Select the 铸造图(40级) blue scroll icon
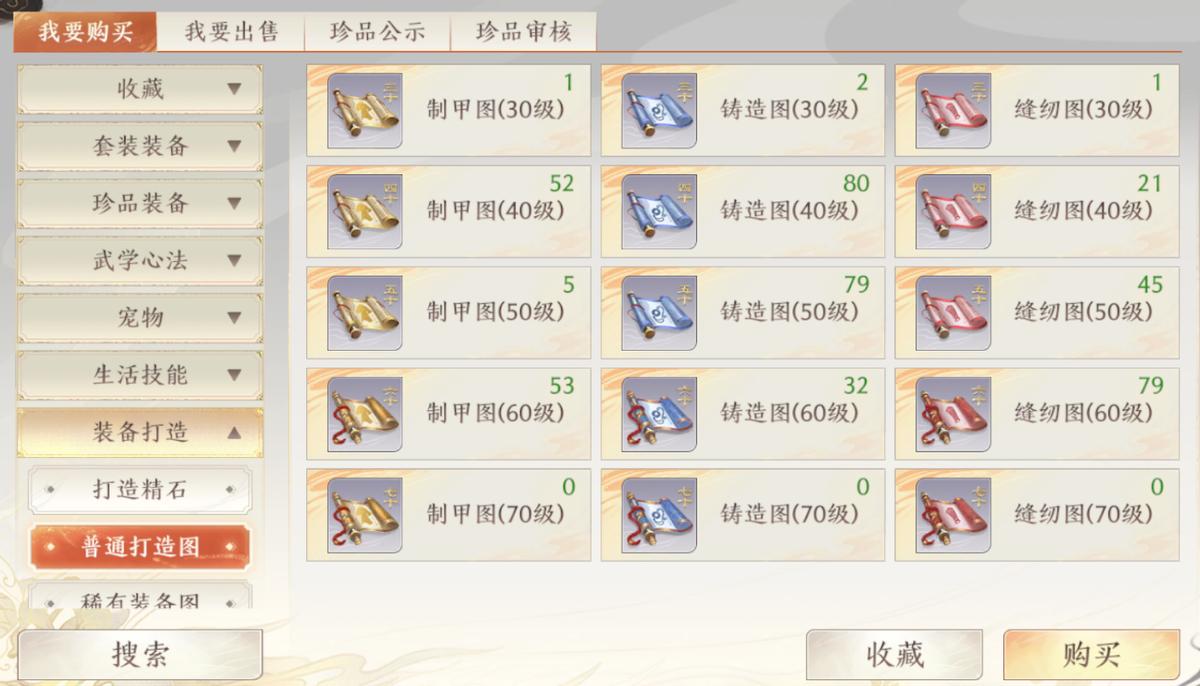 [x=659, y=212]
